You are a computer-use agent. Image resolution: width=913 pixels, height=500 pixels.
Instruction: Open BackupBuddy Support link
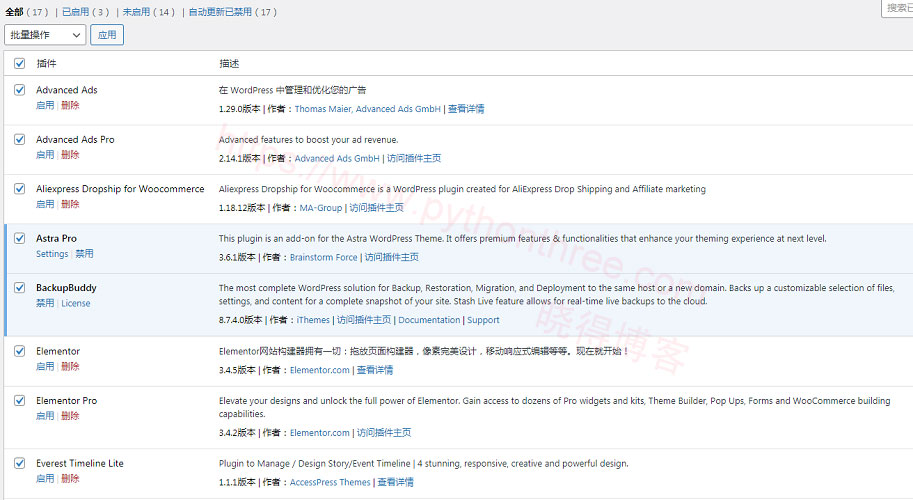(x=483, y=320)
